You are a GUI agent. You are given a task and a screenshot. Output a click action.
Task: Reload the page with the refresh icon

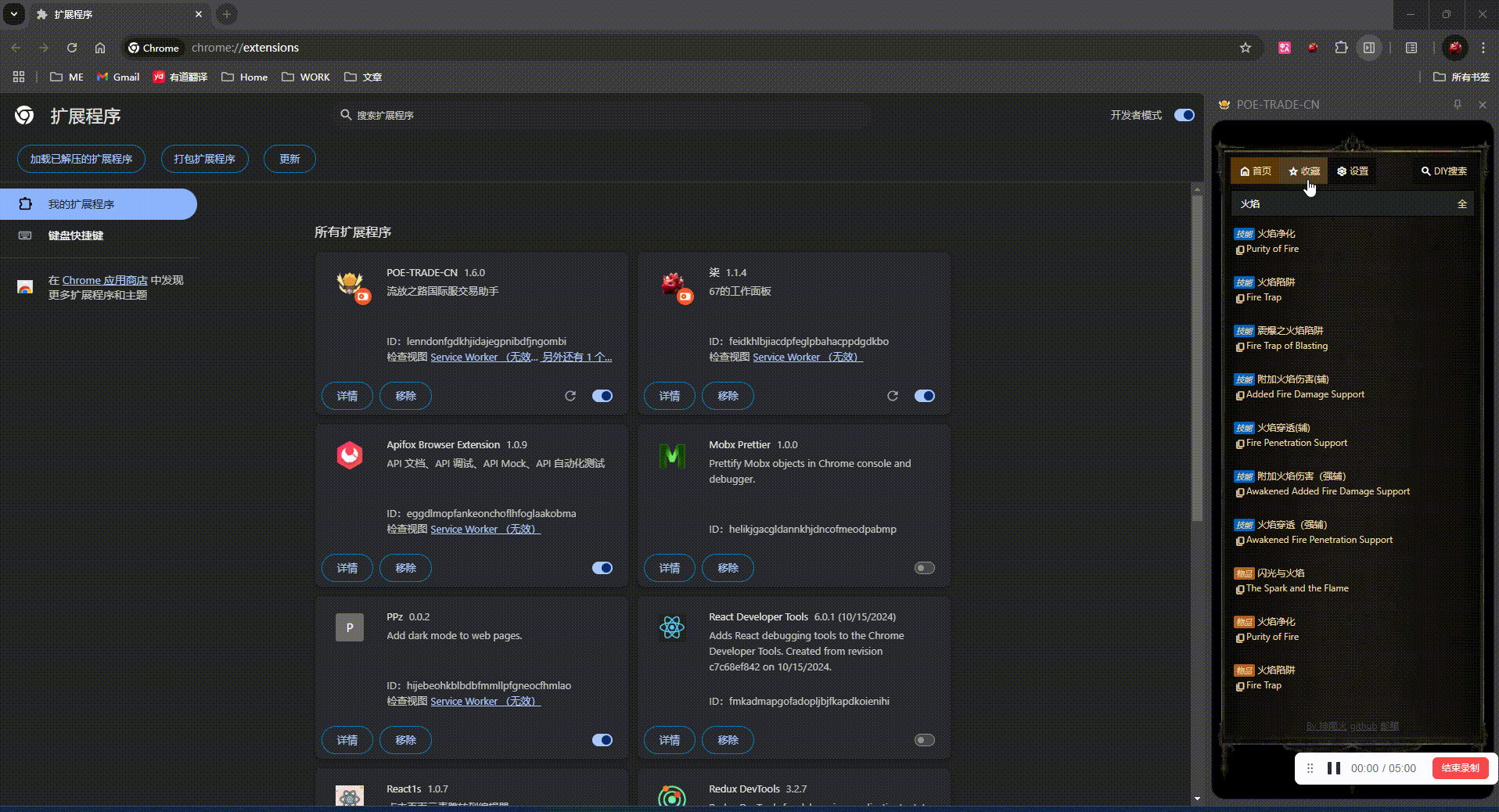coord(72,48)
